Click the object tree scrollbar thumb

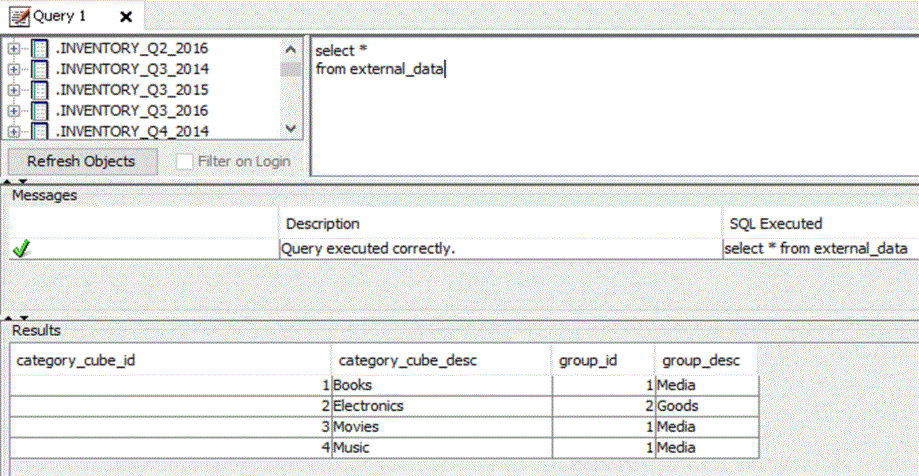coord(291,69)
